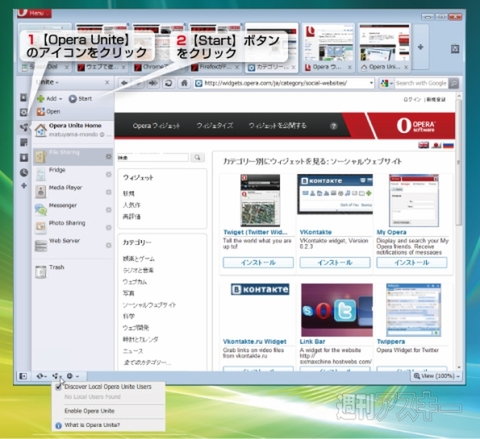Image resolution: width=480 pixels, height=439 pixels.
Task: Click the Start button in Unite panel
Action: coord(80,98)
